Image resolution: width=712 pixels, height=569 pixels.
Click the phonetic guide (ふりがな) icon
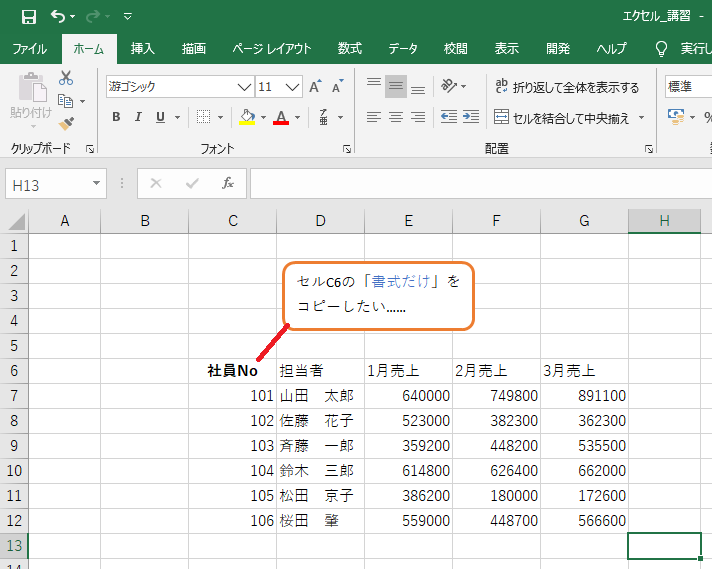click(x=324, y=117)
